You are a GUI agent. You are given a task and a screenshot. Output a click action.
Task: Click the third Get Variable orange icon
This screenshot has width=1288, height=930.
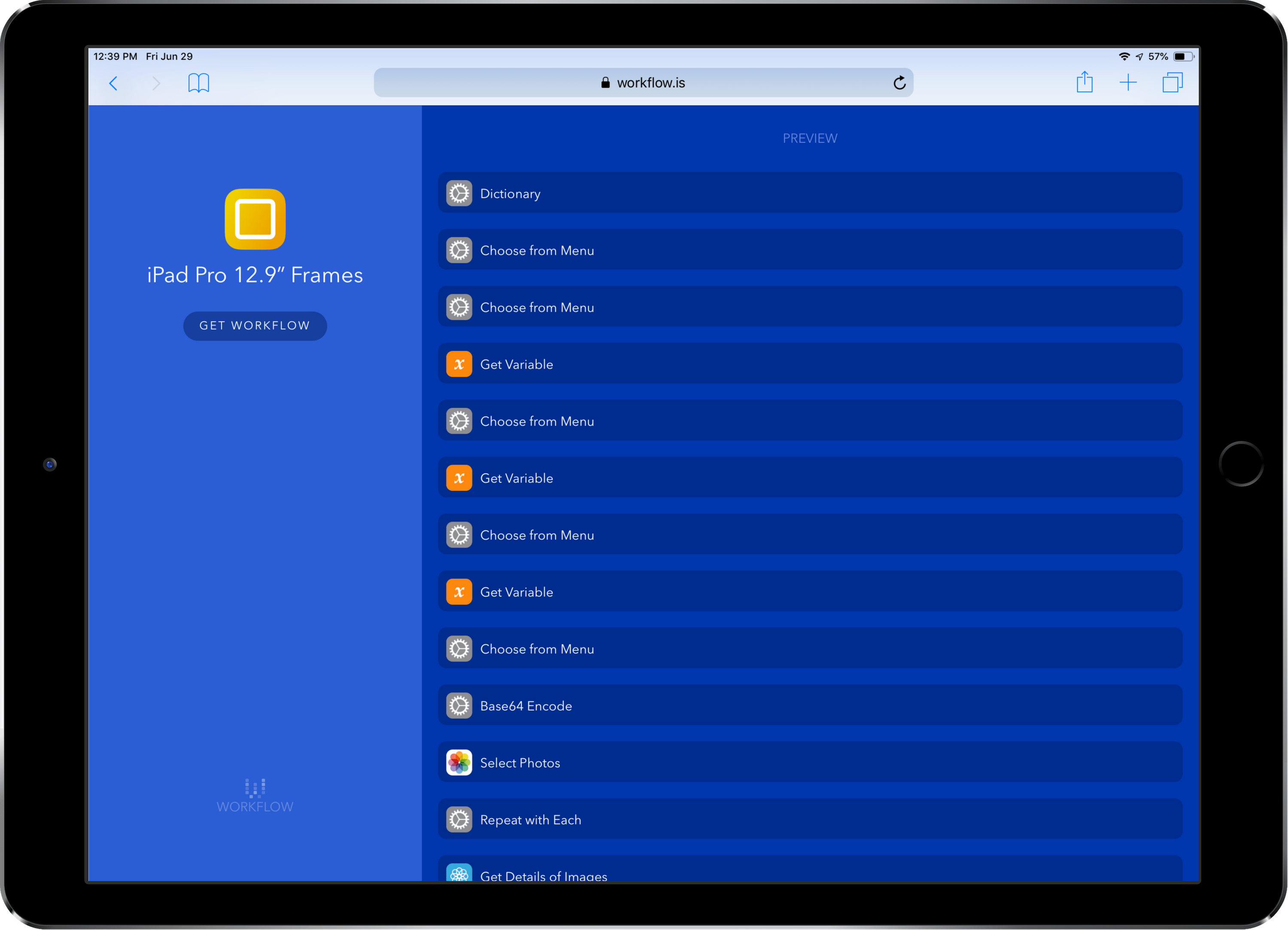tap(459, 592)
